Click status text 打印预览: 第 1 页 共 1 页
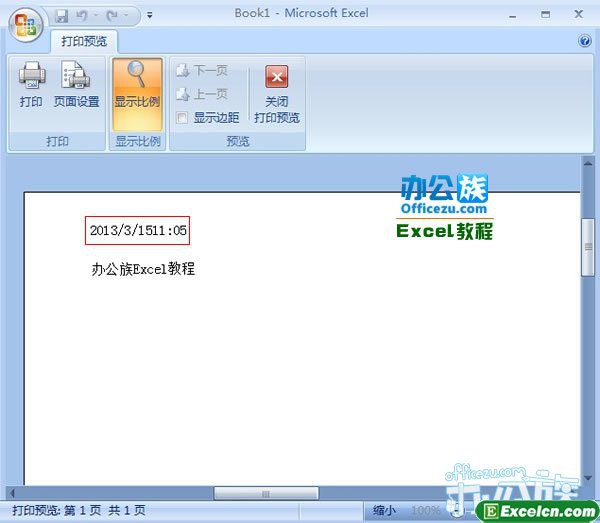This screenshot has height=523, width=600. [x=79, y=510]
